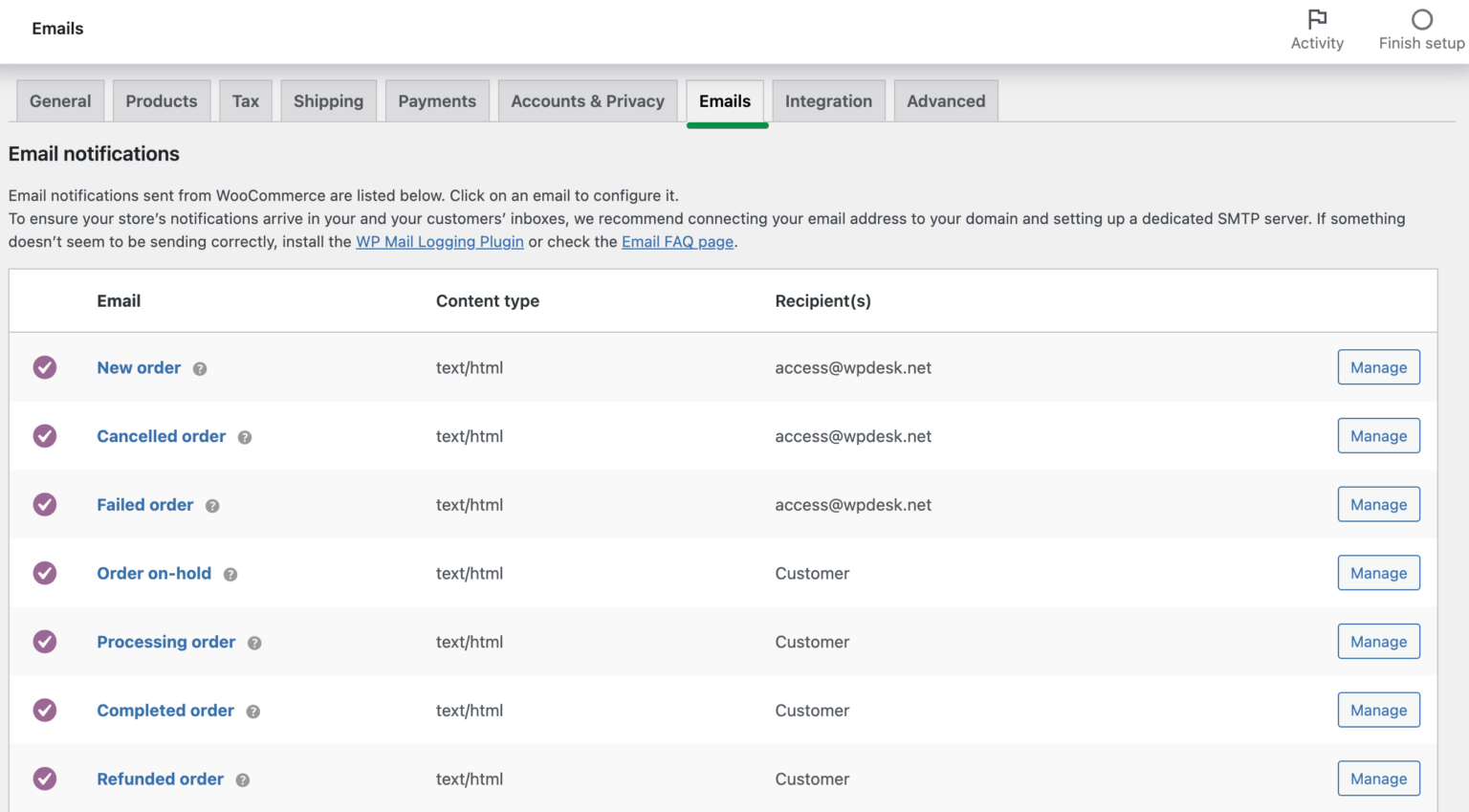Click the Refunded order help icon
Image resolution: width=1469 pixels, height=812 pixels.
242,779
